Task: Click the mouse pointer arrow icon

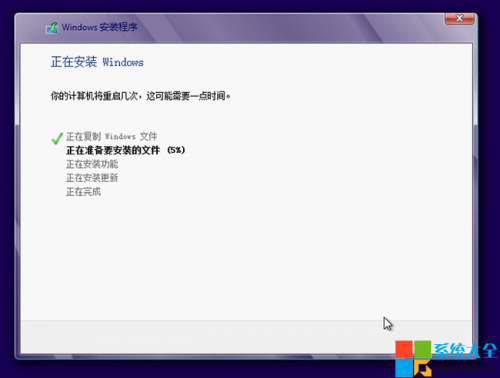Action: tap(387, 324)
